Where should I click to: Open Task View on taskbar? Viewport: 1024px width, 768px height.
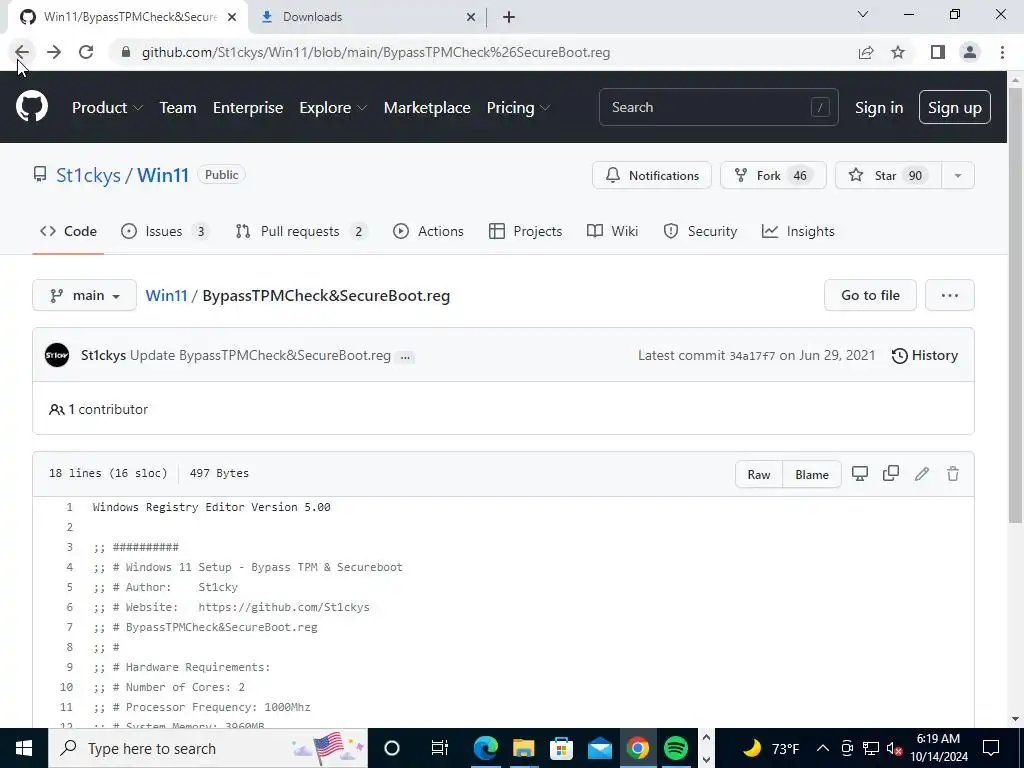click(x=440, y=748)
